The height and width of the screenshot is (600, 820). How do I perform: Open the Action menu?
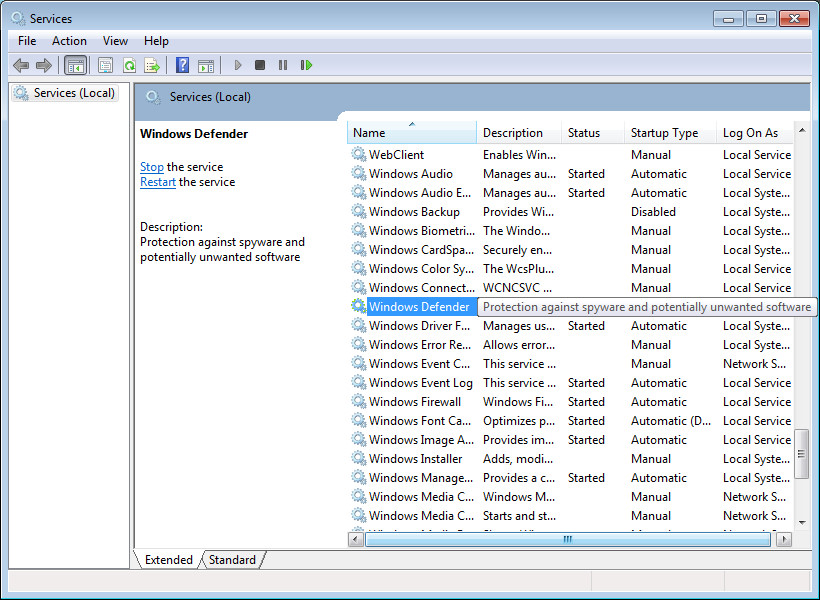[x=69, y=41]
